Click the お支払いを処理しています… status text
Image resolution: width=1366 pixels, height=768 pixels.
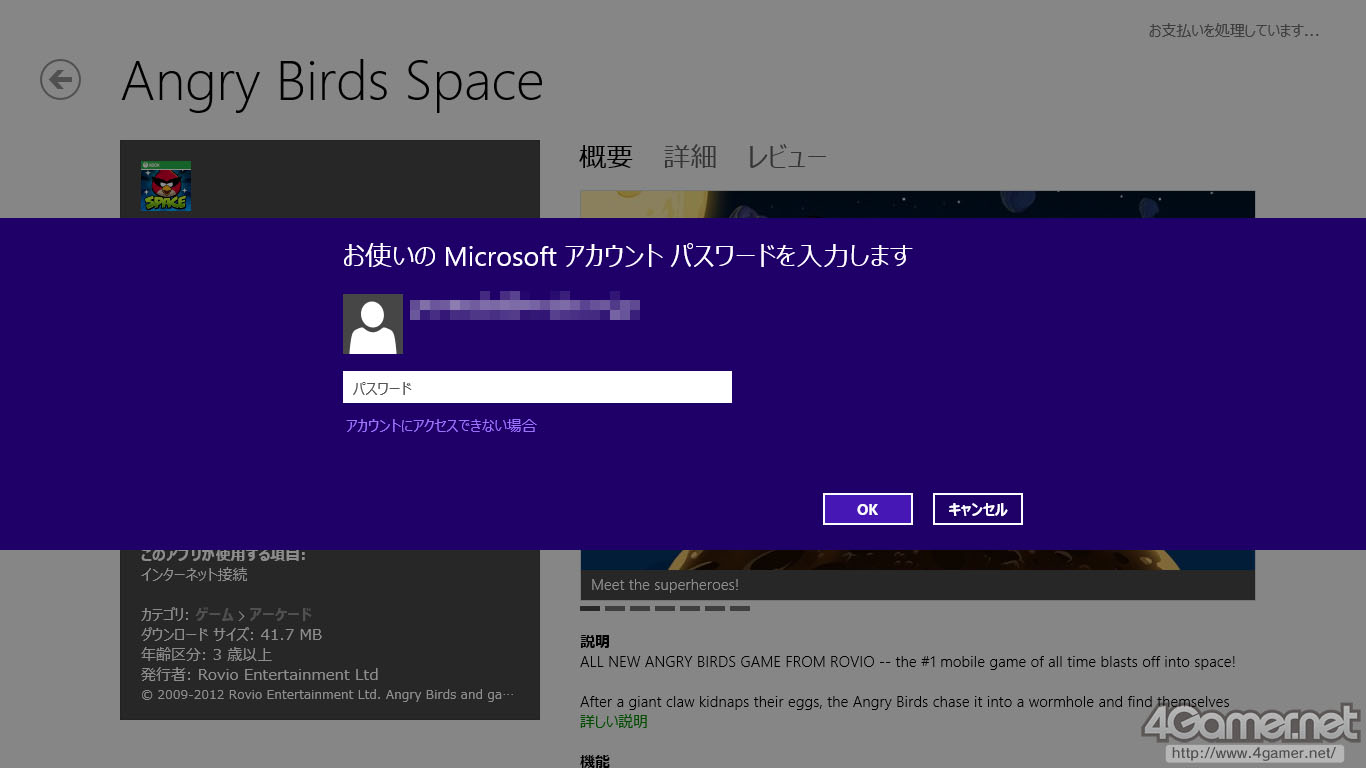point(1234,31)
